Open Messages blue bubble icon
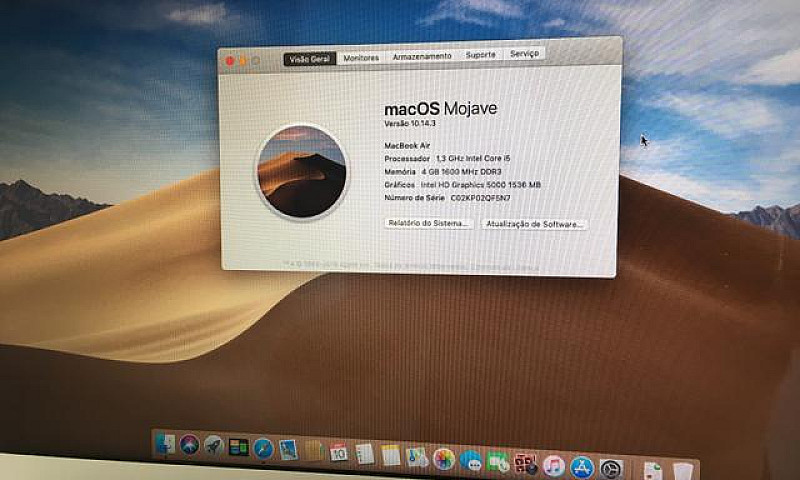Screen dimensions: 800x480 [470, 461]
